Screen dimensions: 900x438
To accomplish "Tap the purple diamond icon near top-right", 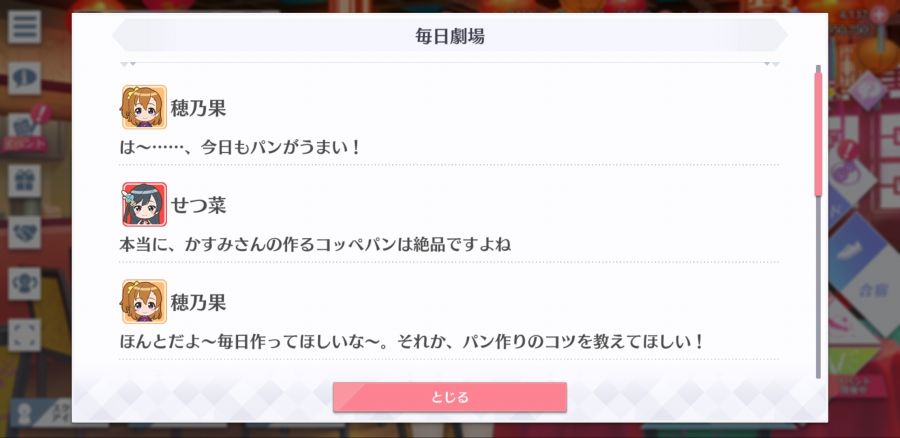I will (868, 91).
